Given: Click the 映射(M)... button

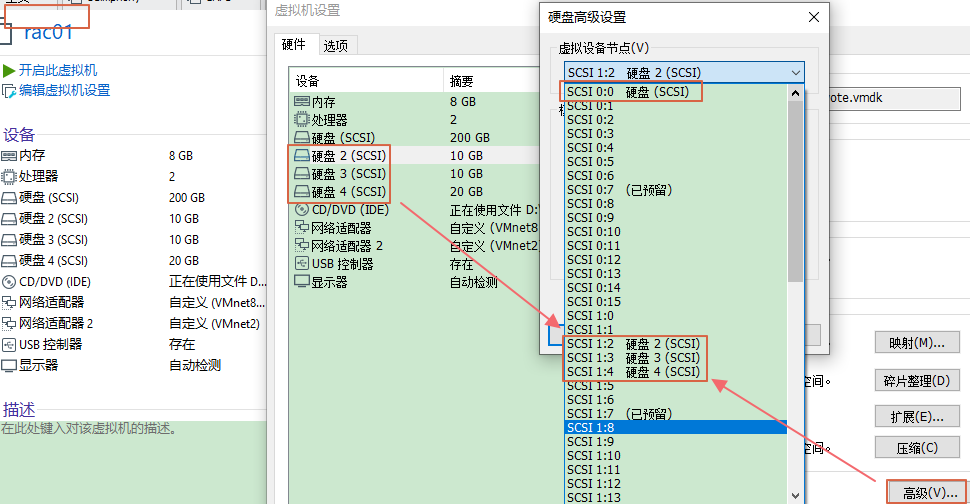Looking at the screenshot, I should 917,343.
